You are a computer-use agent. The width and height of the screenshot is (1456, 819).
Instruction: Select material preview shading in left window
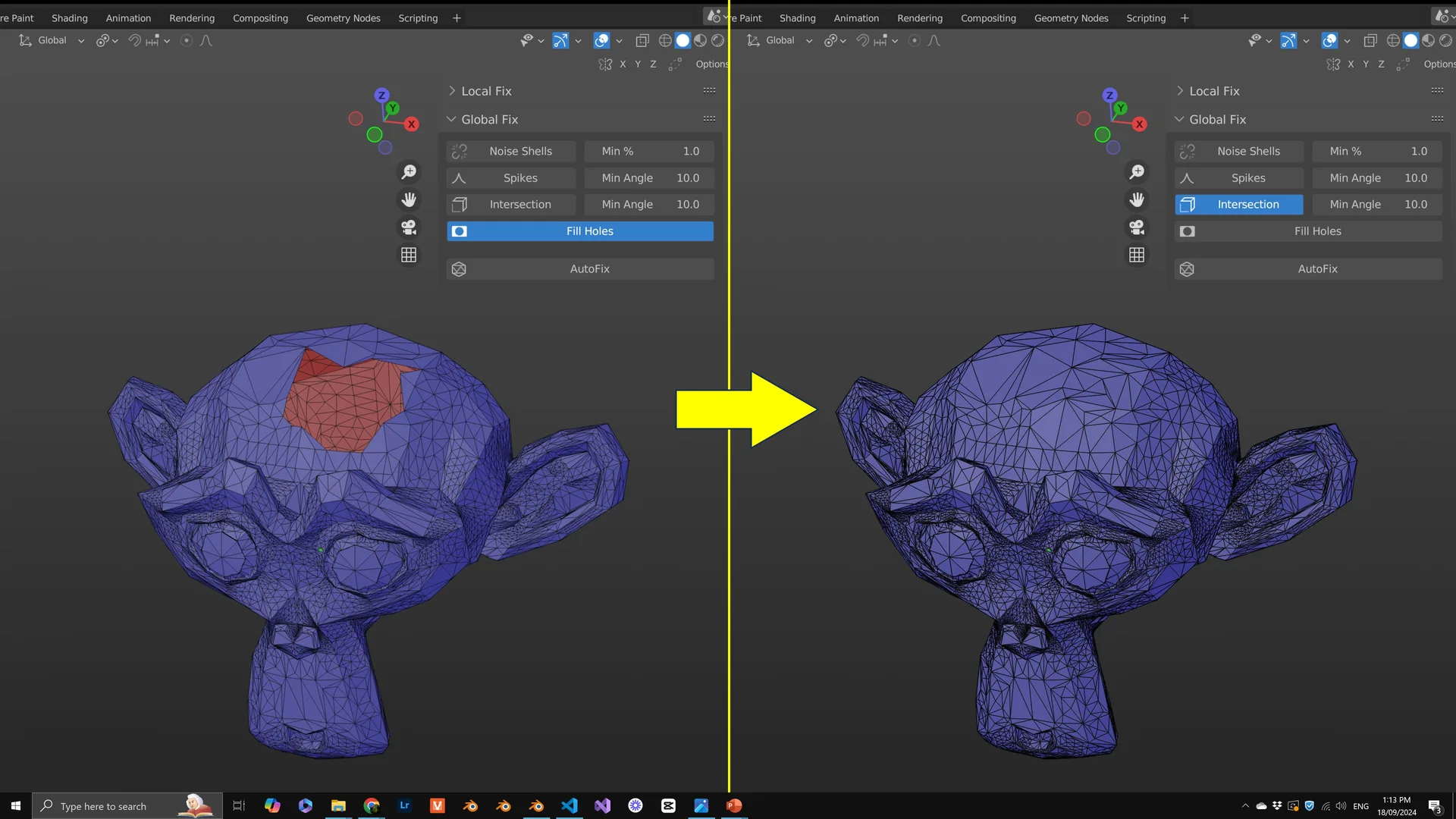click(x=700, y=41)
